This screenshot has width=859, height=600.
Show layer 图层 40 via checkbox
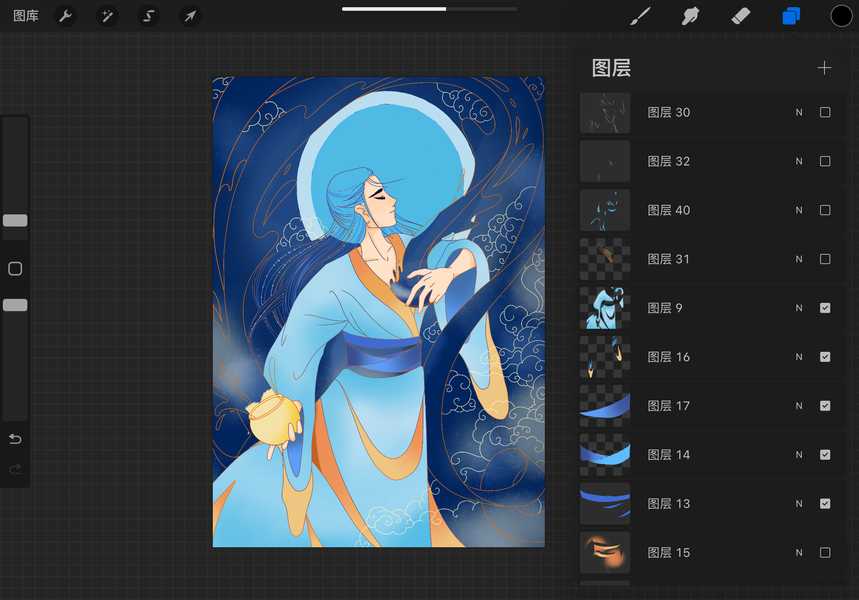pyautogui.click(x=825, y=210)
